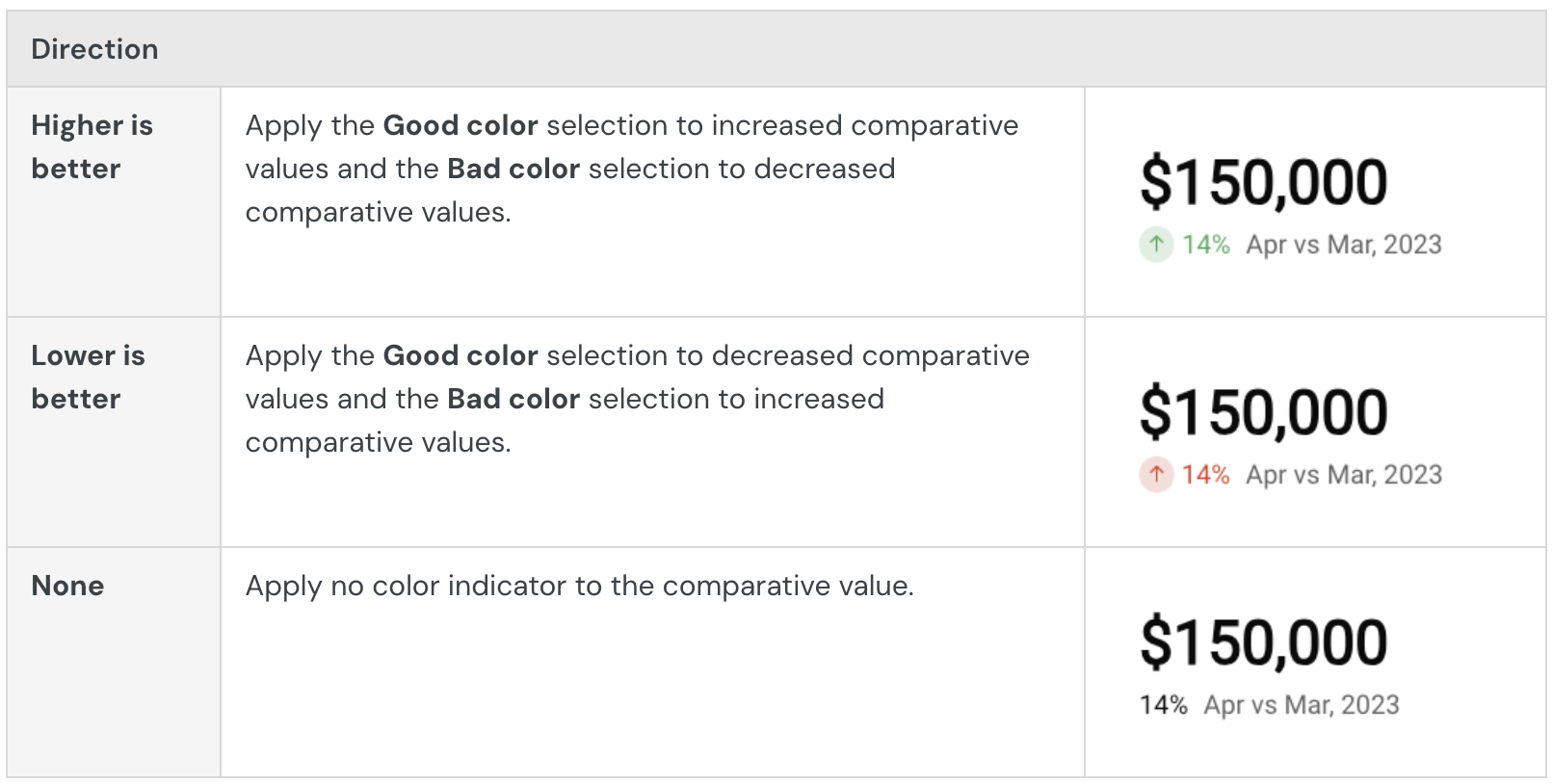Screen dimensions: 1553x784
Task: Click the "Higher is better" row label
Action: pos(92,146)
